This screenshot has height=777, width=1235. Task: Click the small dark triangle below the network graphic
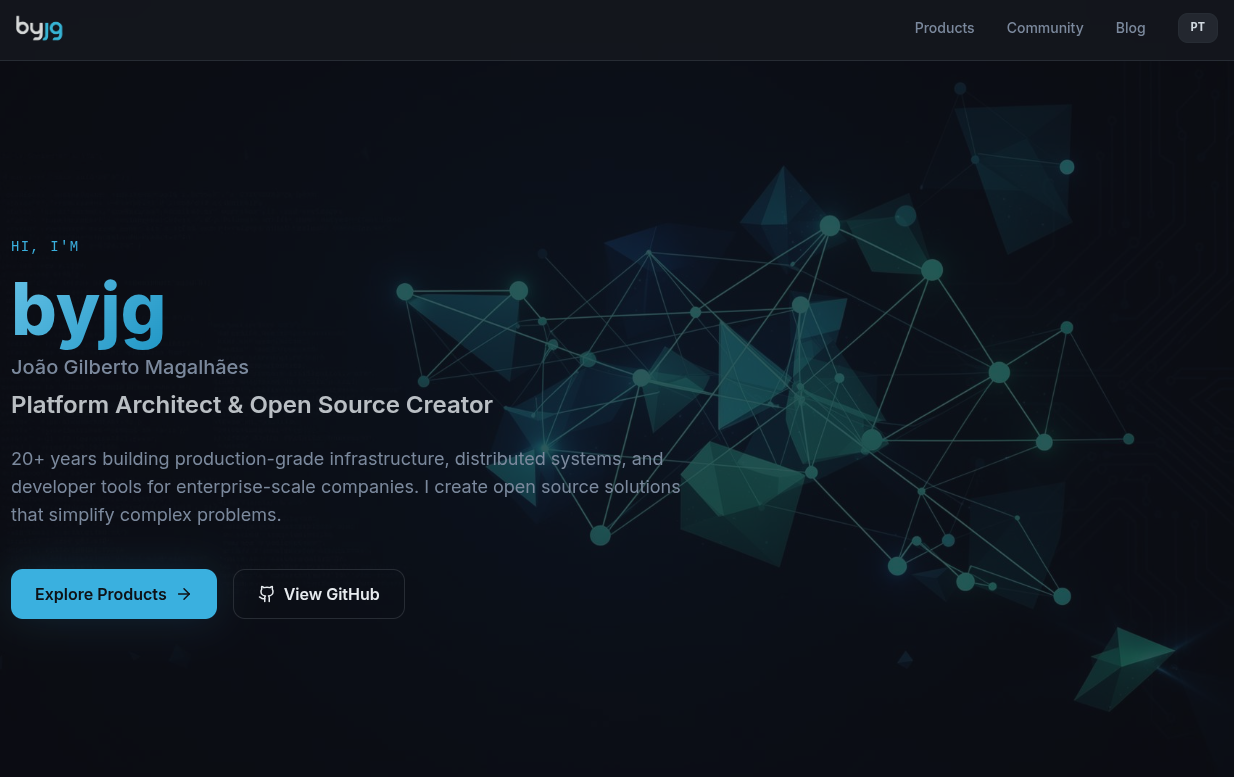[905, 658]
